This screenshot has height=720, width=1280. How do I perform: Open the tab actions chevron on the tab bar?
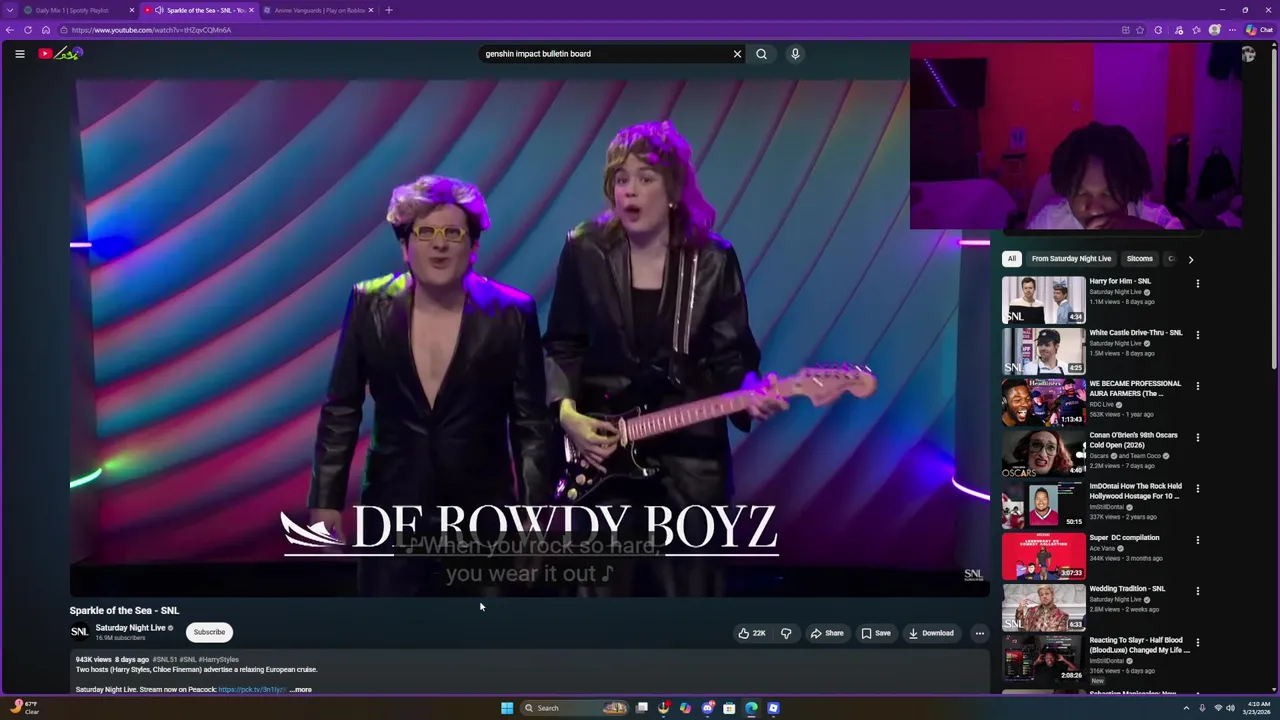[10, 10]
